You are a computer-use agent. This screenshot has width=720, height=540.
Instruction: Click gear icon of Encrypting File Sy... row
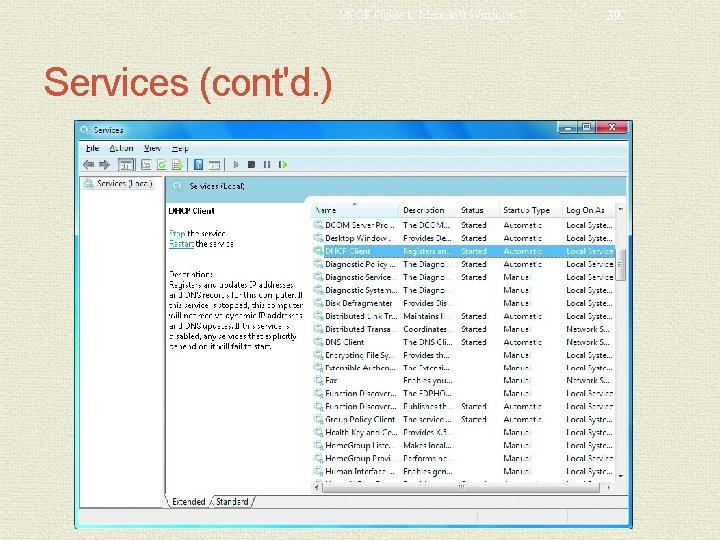(318, 355)
